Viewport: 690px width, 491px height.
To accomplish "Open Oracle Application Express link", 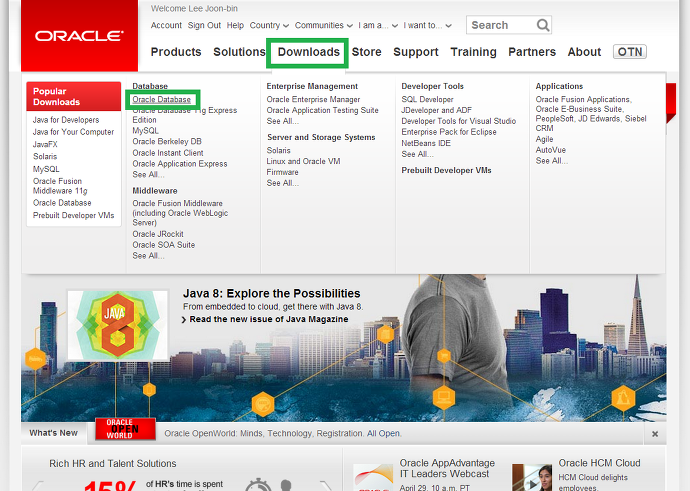I will point(180,164).
